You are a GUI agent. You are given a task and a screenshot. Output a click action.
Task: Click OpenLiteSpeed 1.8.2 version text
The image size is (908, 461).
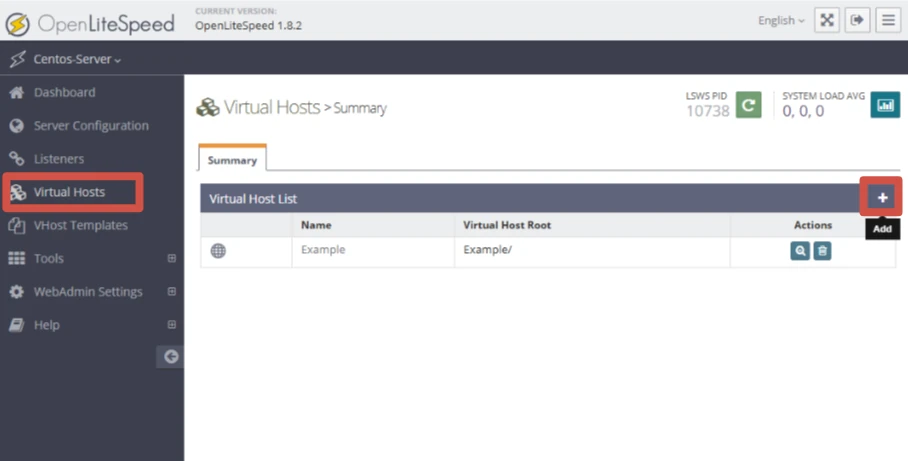248,25
